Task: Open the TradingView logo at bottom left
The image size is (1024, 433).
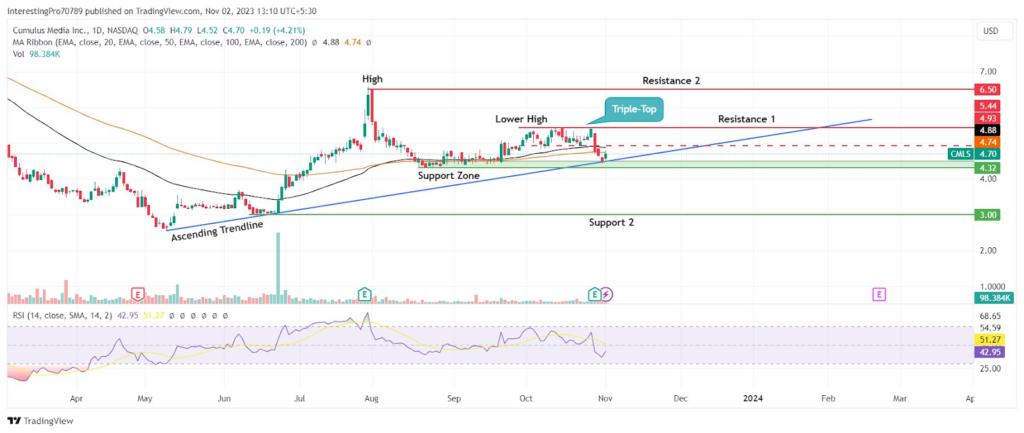Action: 41,421
